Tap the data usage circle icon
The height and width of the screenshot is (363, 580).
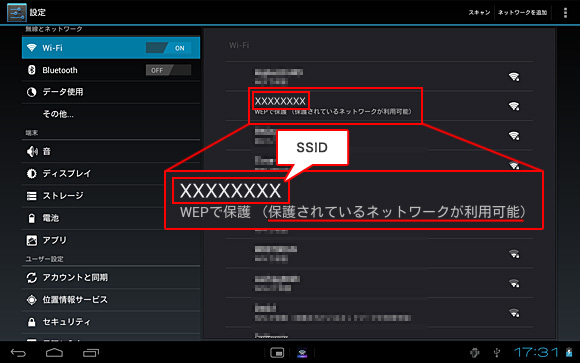(x=32, y=92)
